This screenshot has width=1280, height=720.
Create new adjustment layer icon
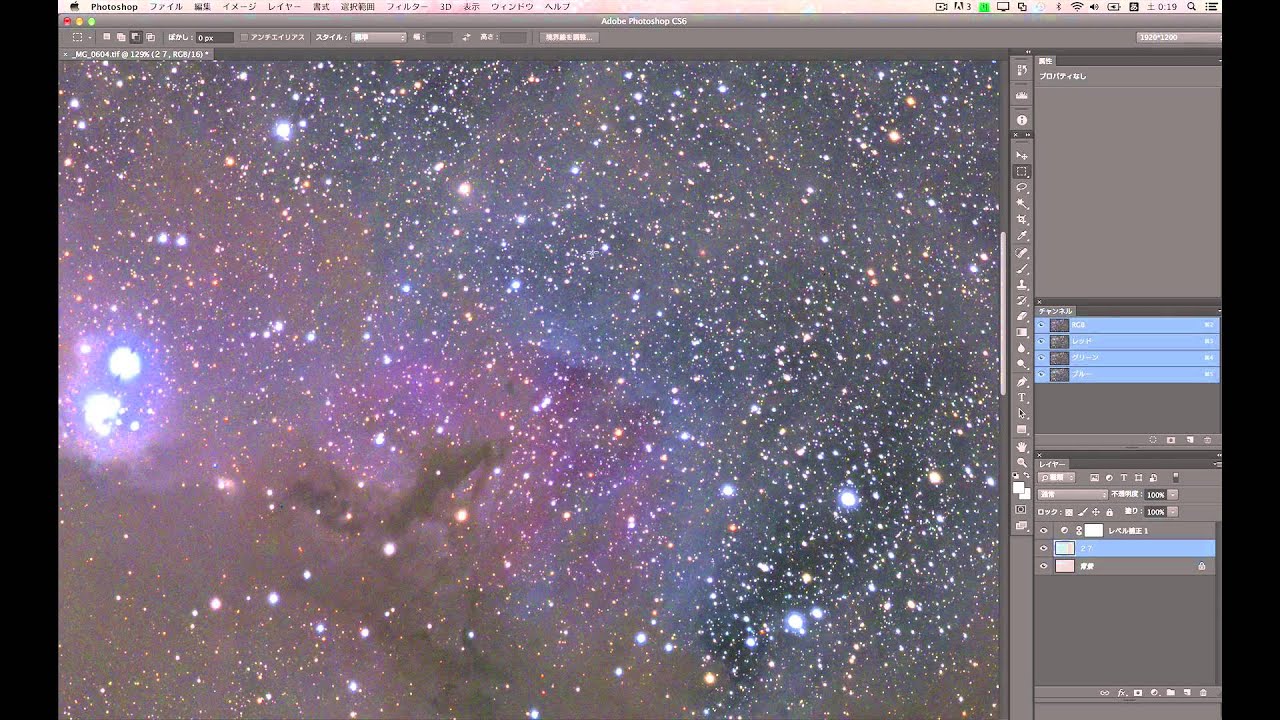(x=1154, y=692)
